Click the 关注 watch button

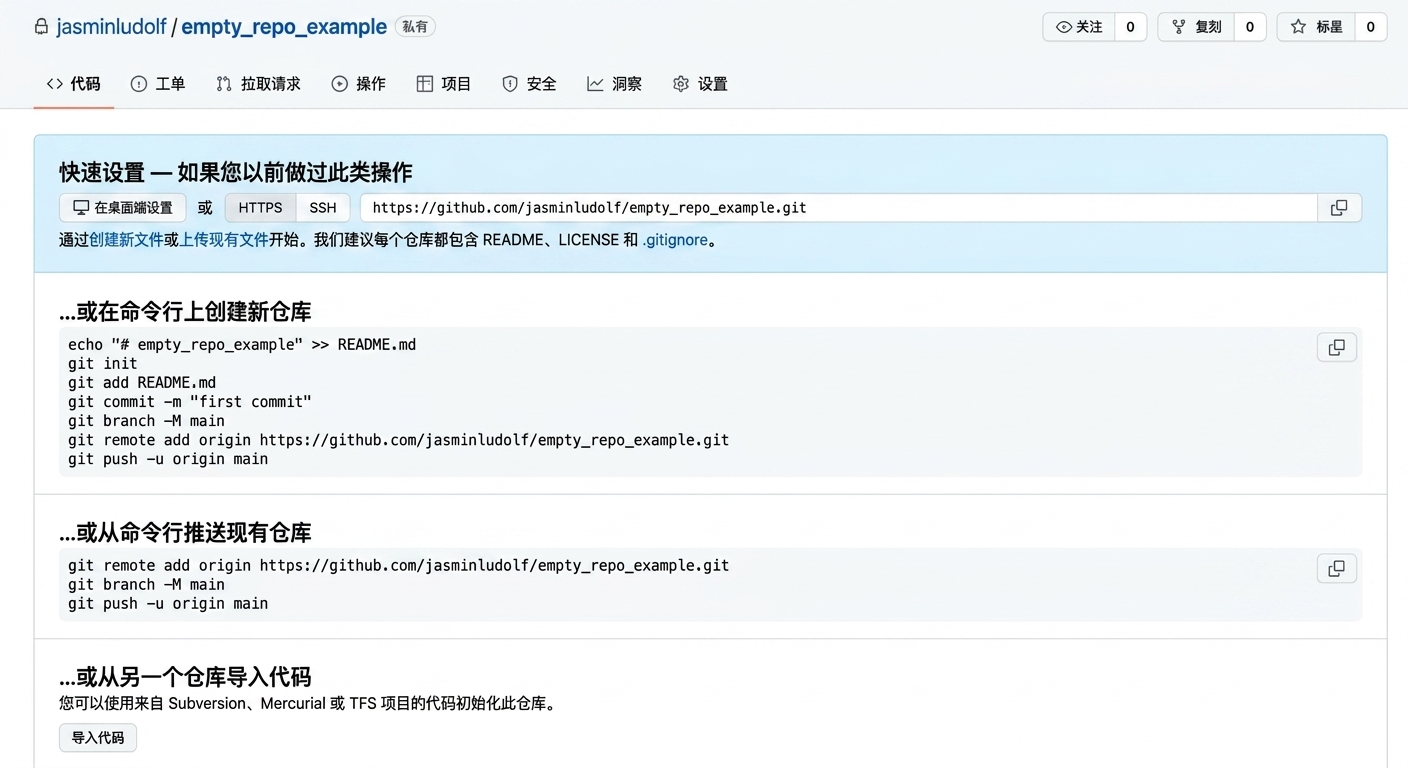tap(1079, 27)
